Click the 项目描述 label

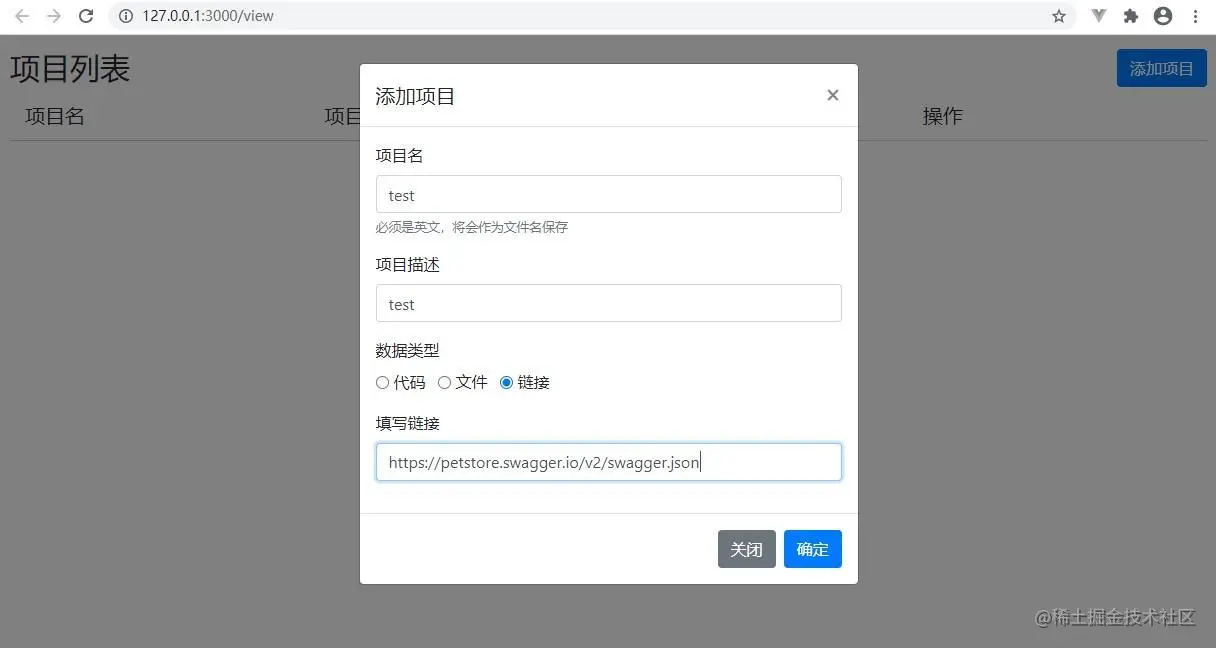[x=407, y=265]
